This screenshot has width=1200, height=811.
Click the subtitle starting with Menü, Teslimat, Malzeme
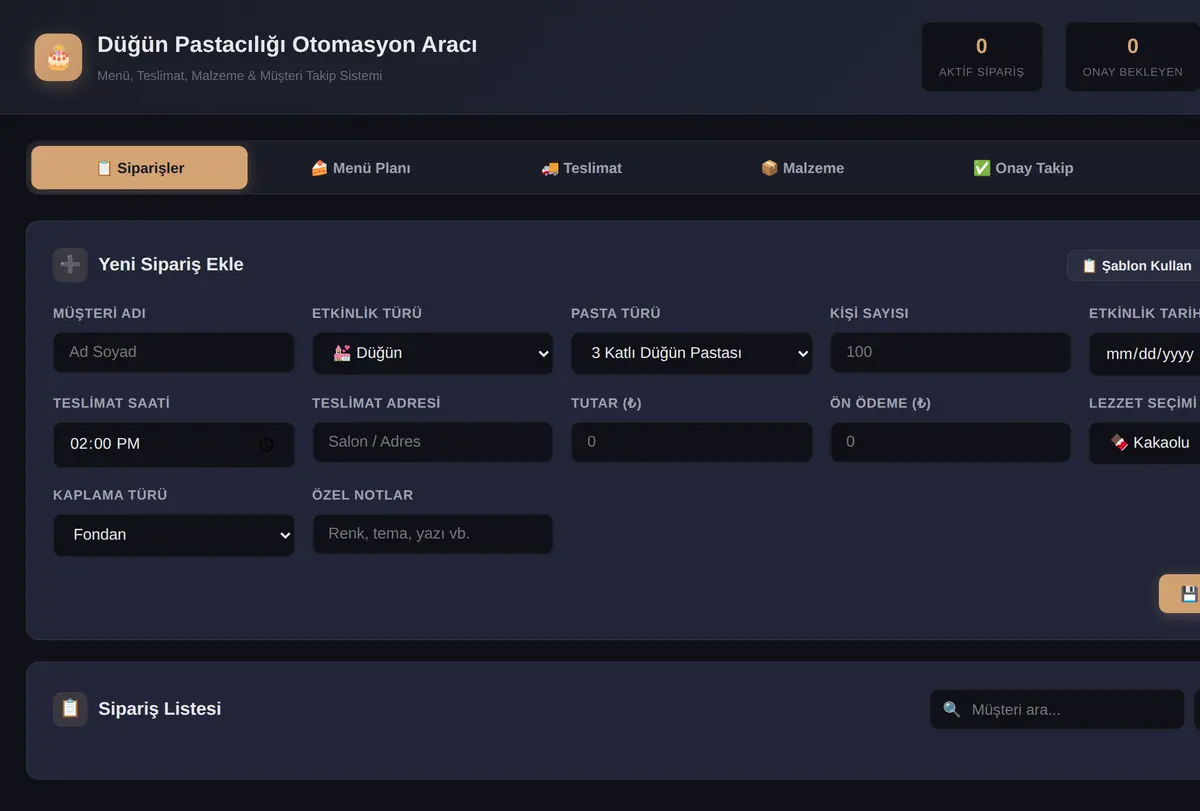click(240, 76)
